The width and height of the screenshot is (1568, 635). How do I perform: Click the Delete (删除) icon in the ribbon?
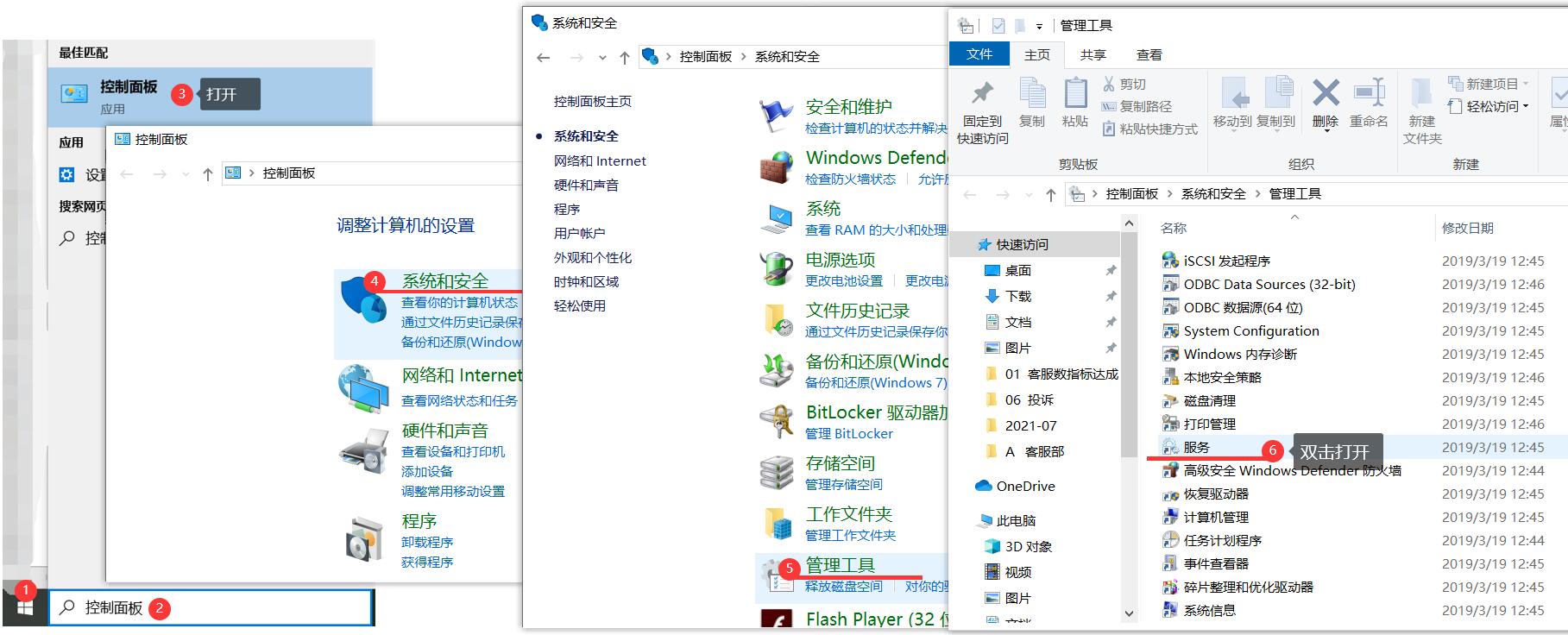pos(1326,93)
